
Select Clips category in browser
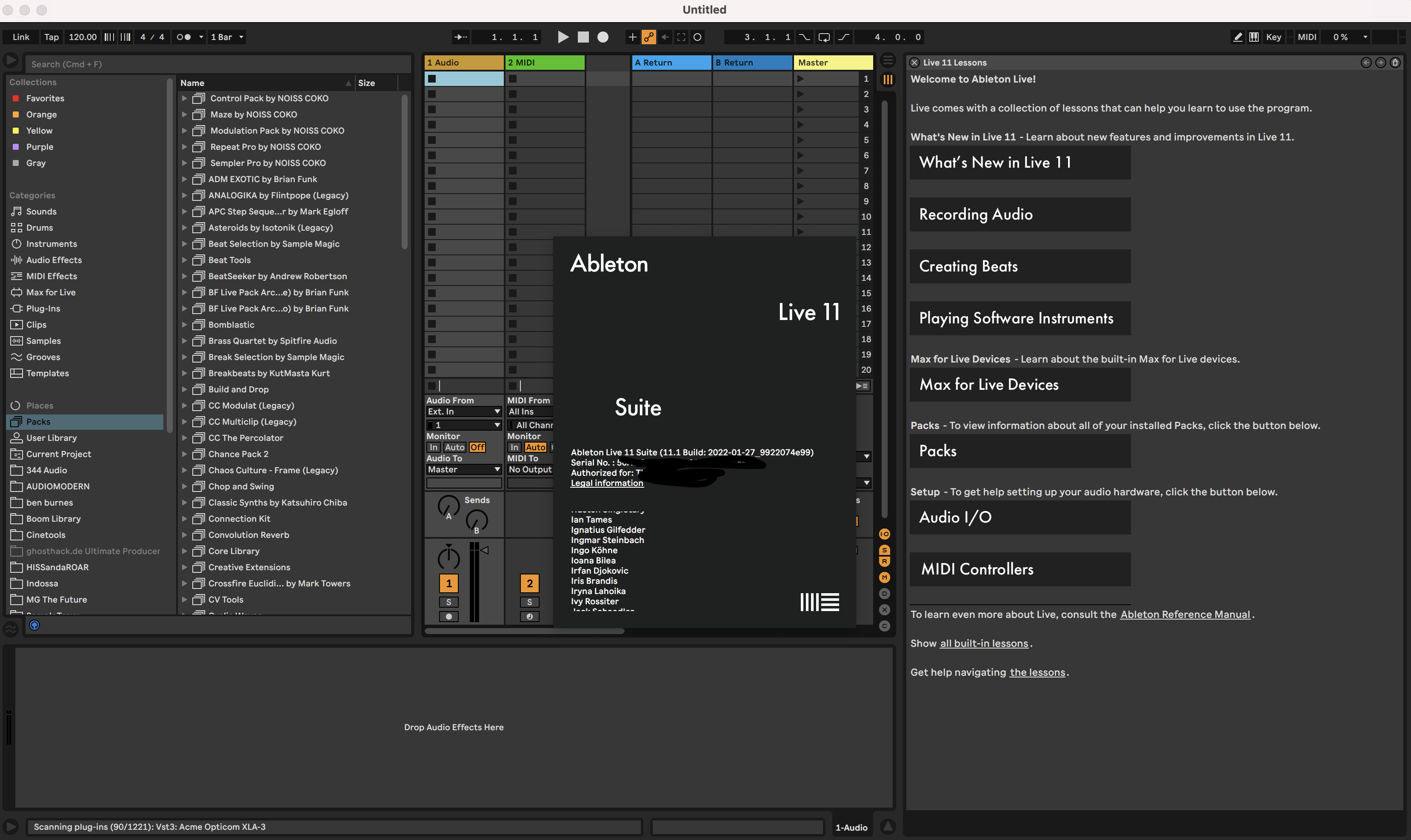pos(36,325)
